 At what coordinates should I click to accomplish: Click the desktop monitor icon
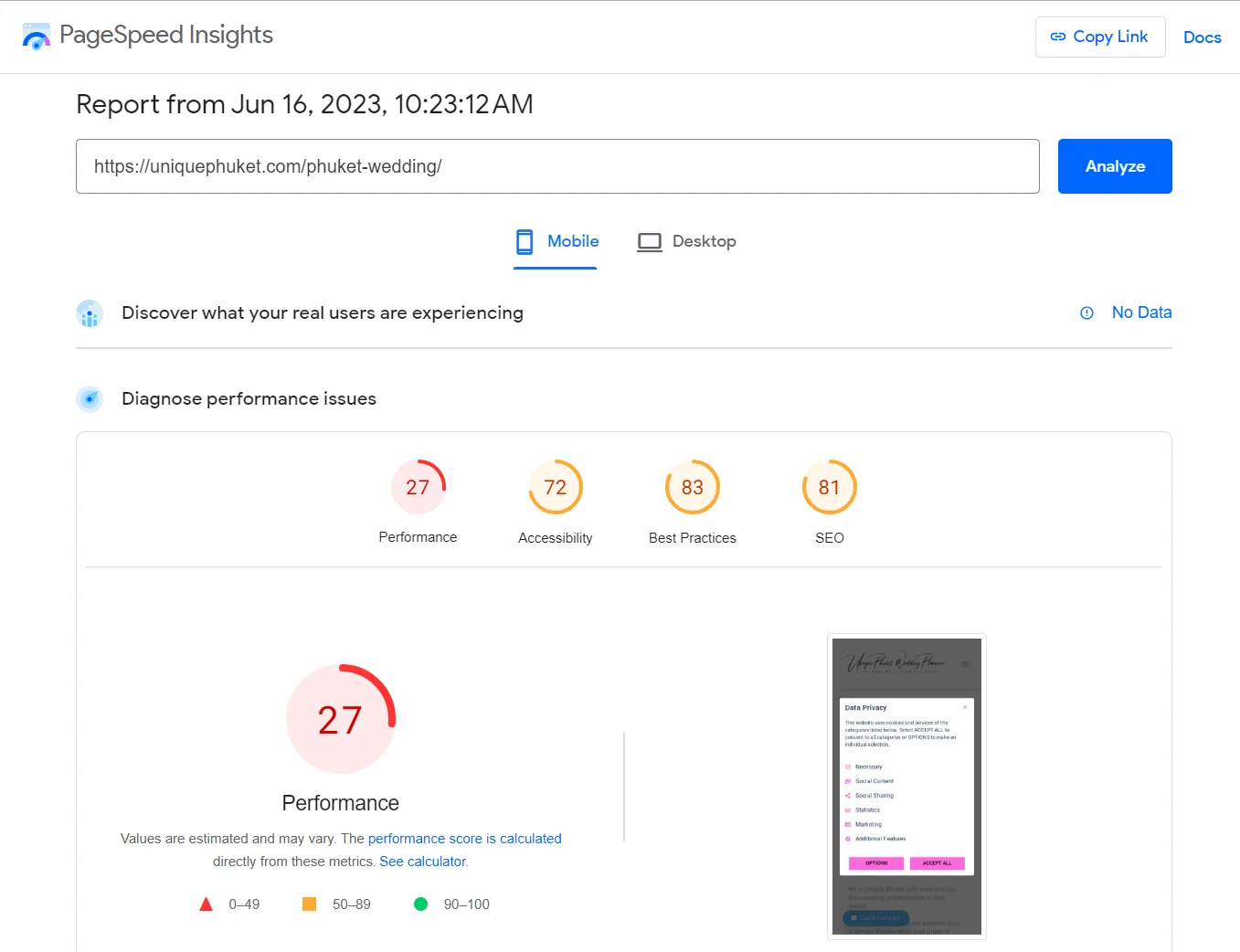650,242
